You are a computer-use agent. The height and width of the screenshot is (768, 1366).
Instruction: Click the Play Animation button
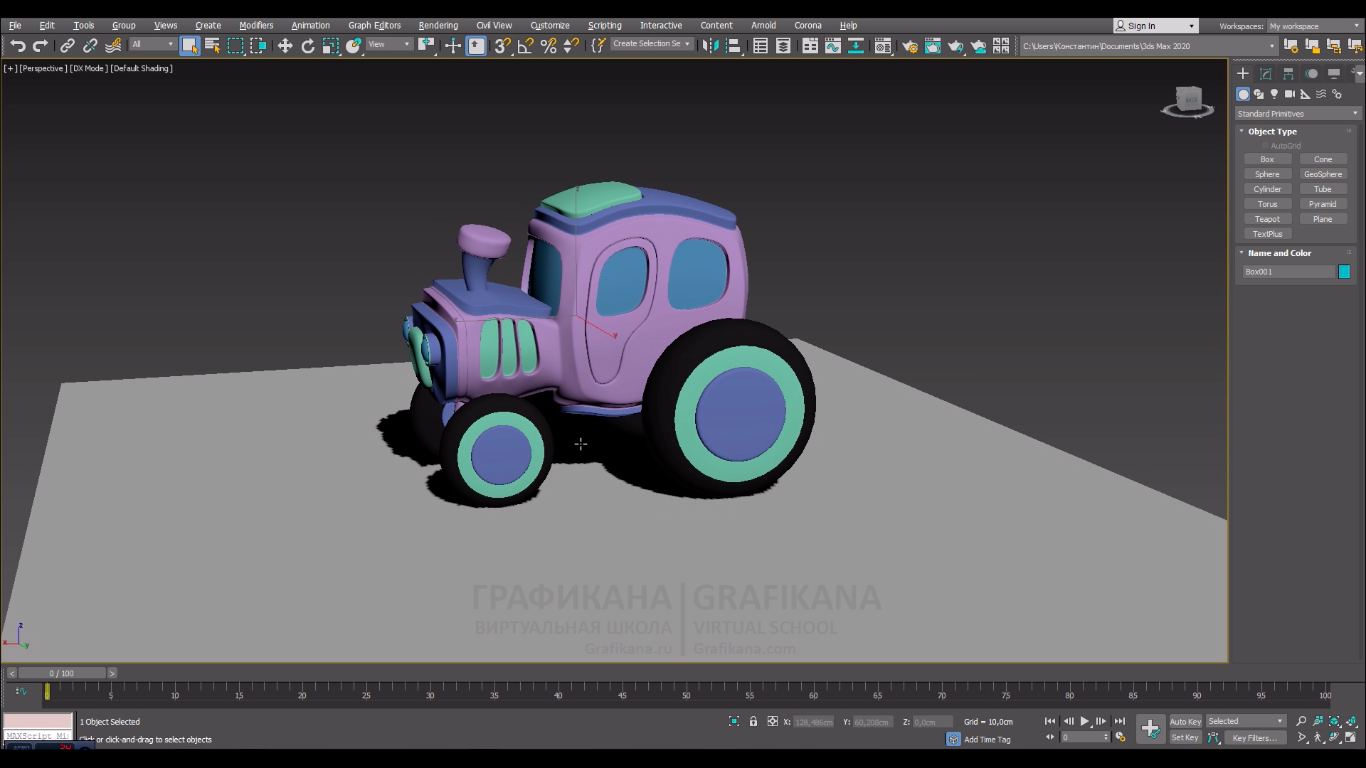pos(1085,721)
